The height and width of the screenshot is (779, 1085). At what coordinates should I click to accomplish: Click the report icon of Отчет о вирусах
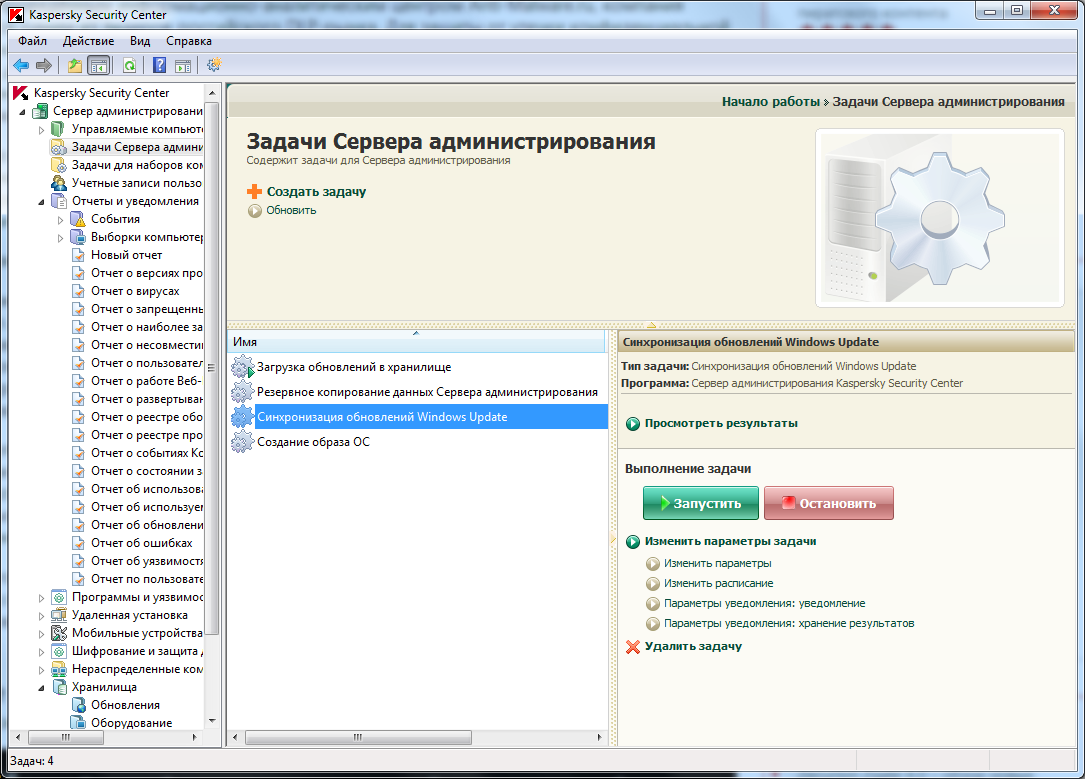(79, 291)
